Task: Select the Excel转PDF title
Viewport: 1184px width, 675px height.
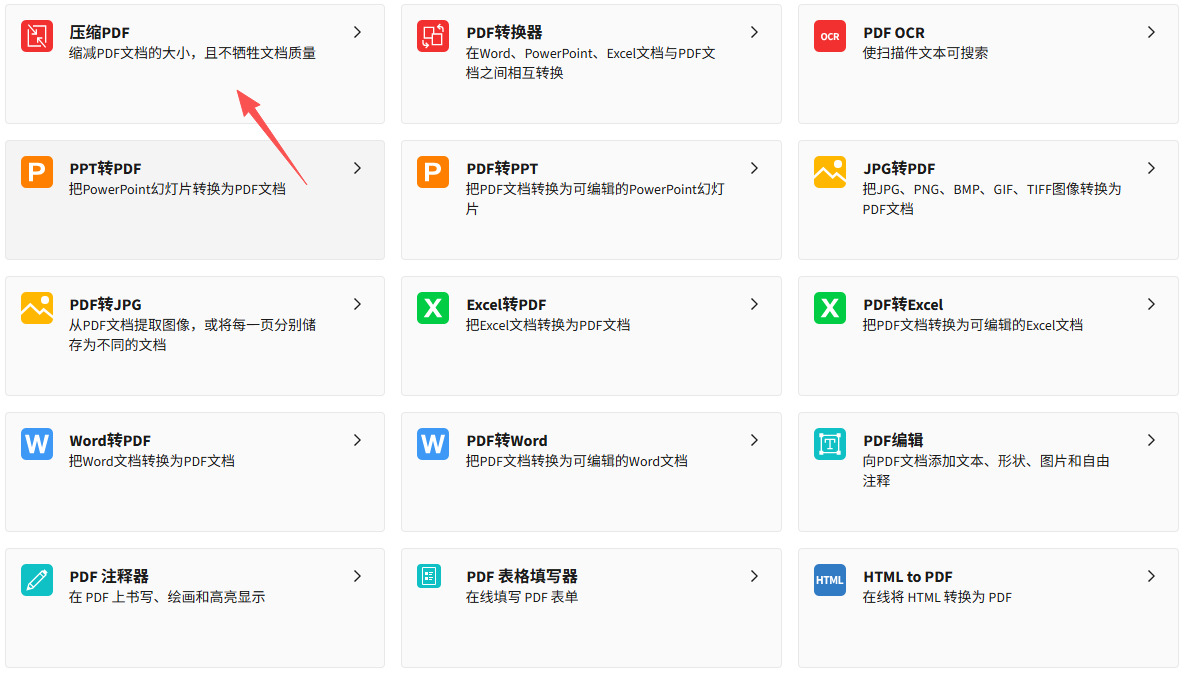Action: click(x=506, y=304)
